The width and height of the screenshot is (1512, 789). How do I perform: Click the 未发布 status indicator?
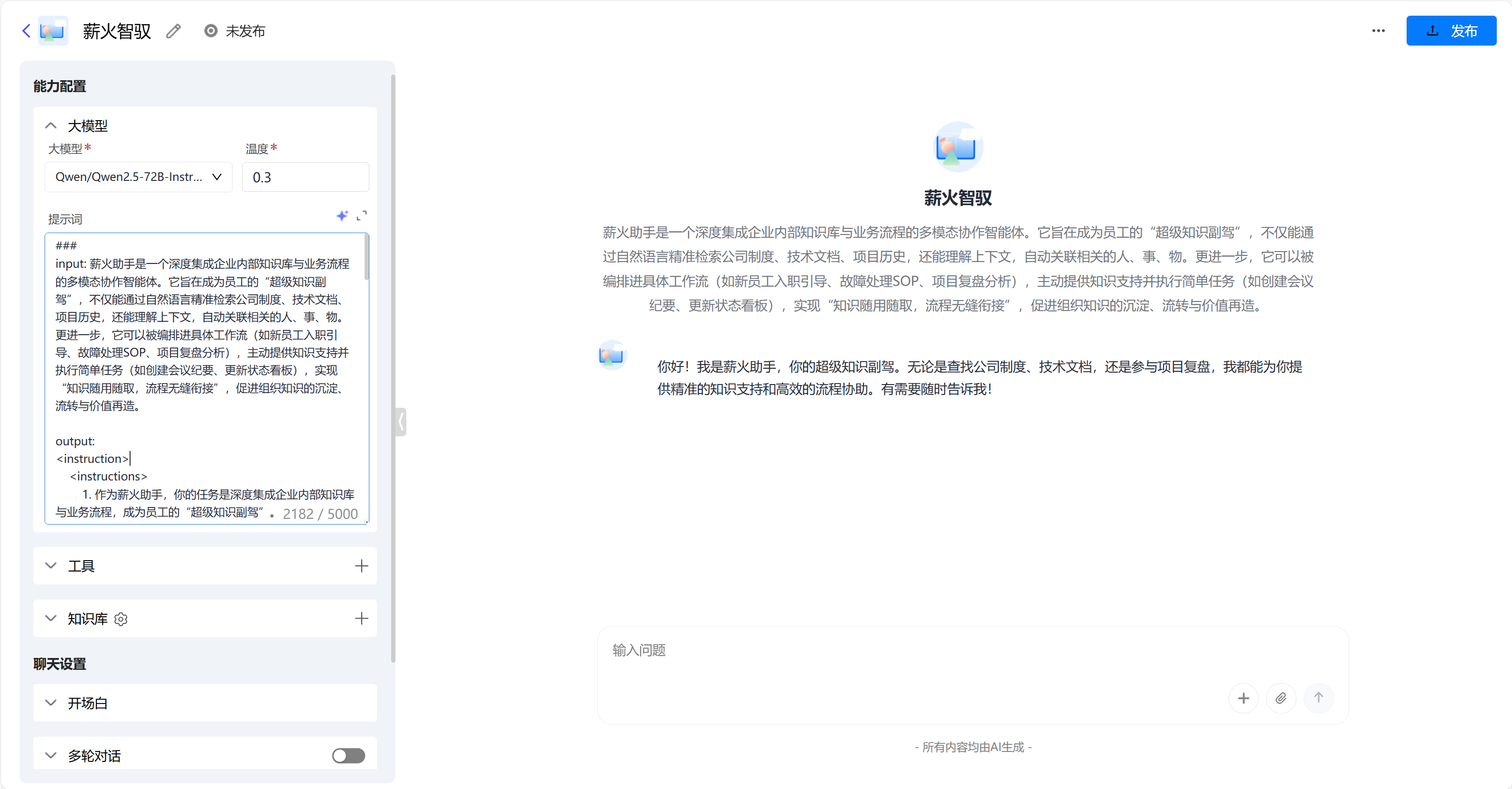(234, 30)
